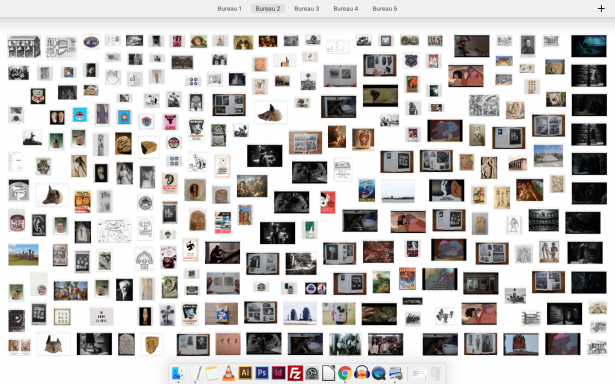Image resolution: width=615 pixels, height=384 pixels.
Task: Open the Trash in the dock
Action: point(436,373)
